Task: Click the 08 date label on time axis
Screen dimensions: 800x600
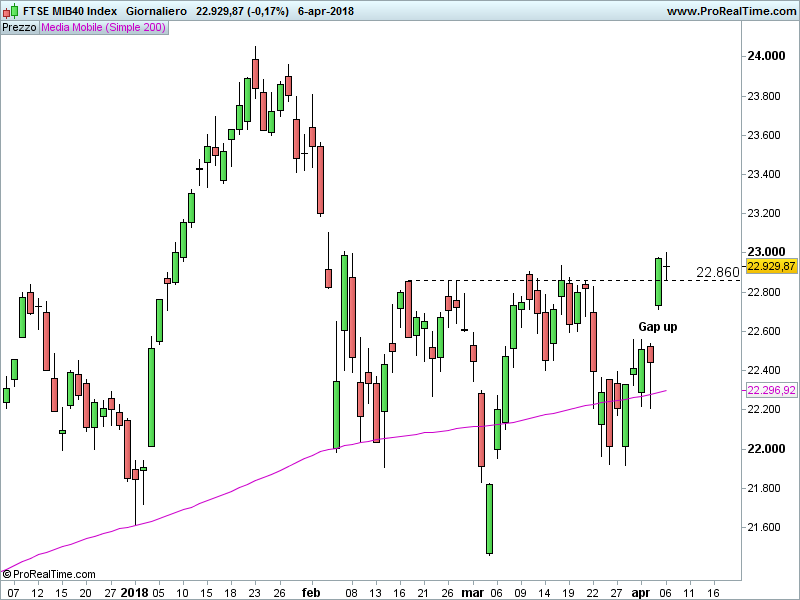Action: 351,593
